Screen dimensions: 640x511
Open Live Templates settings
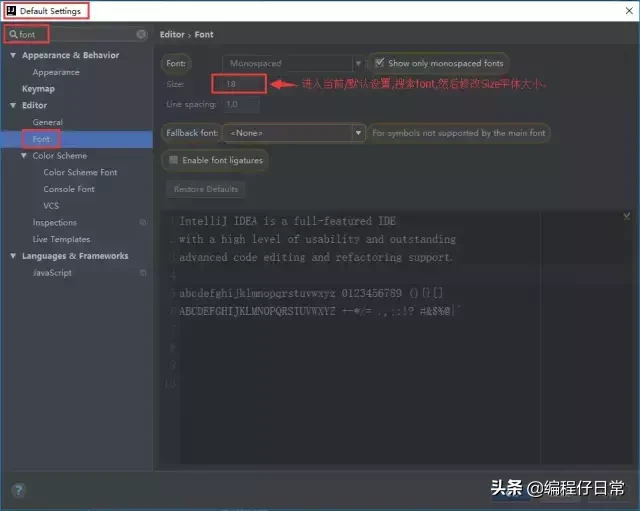(x=62, y=239)
